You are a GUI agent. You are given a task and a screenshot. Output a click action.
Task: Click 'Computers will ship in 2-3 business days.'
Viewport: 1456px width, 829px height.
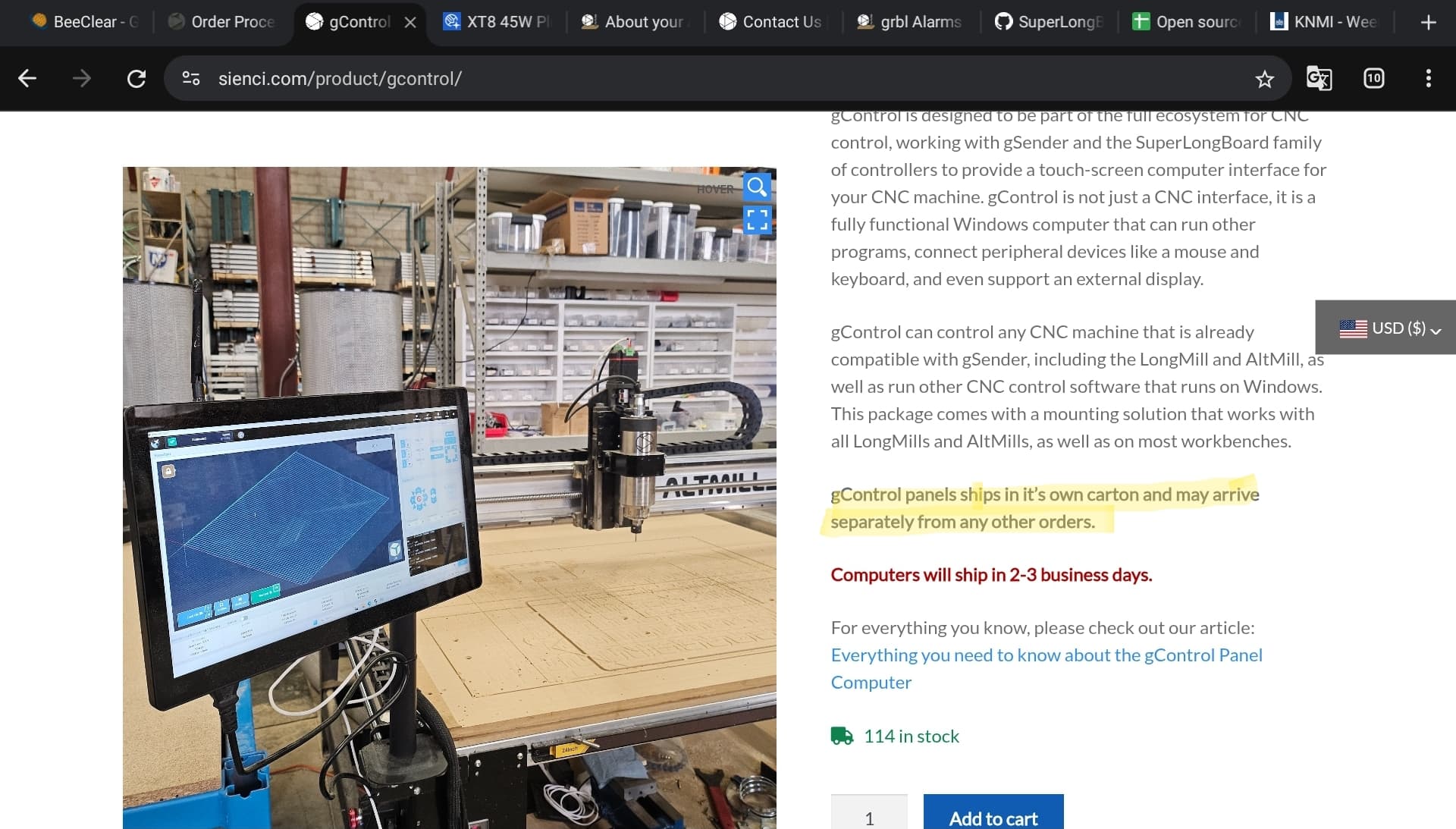[x=991, y=575]
